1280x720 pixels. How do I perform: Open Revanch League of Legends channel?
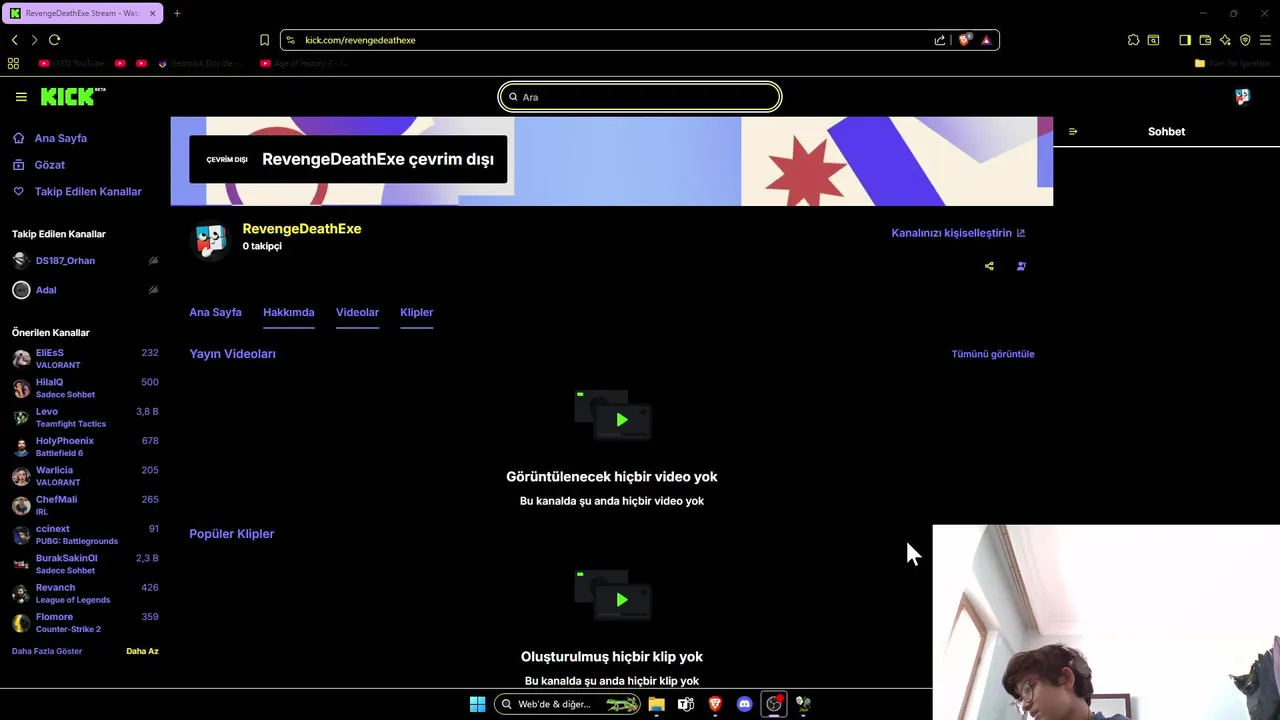point(85,593)
